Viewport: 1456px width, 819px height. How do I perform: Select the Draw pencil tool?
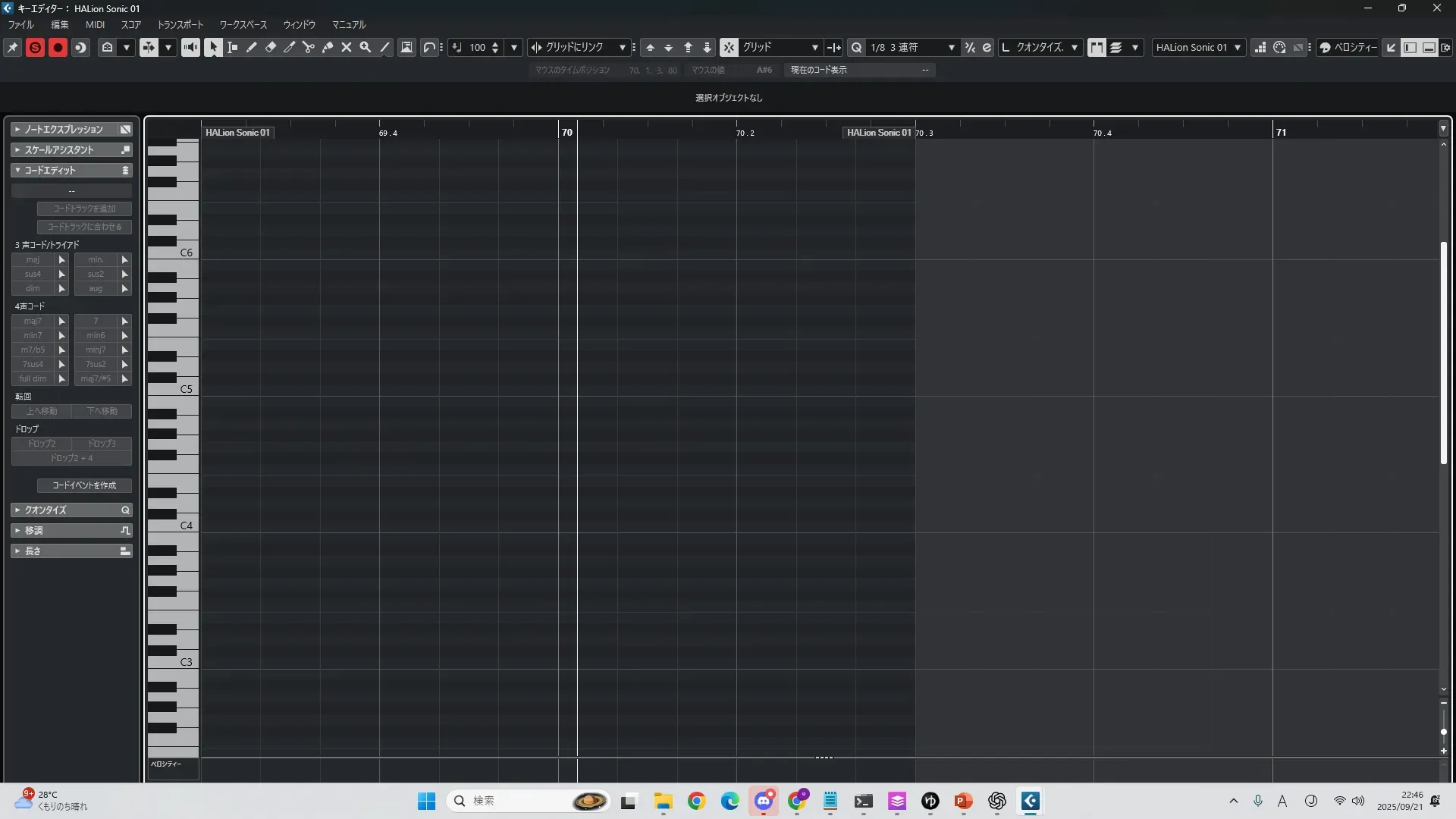coord(251,47)
